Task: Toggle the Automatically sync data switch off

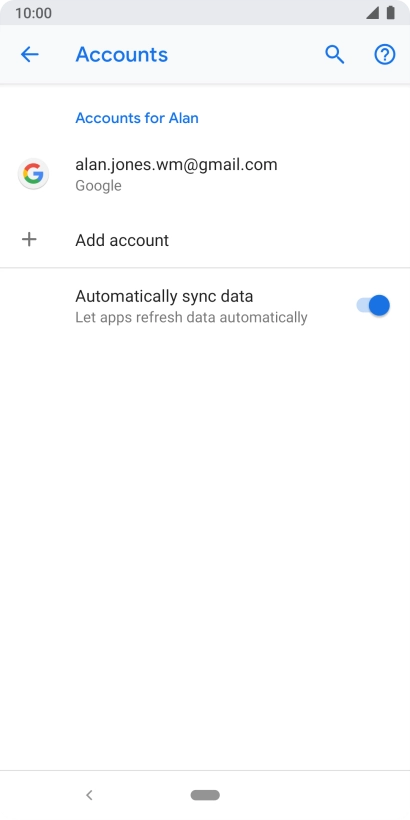Action: coord(373,305)
